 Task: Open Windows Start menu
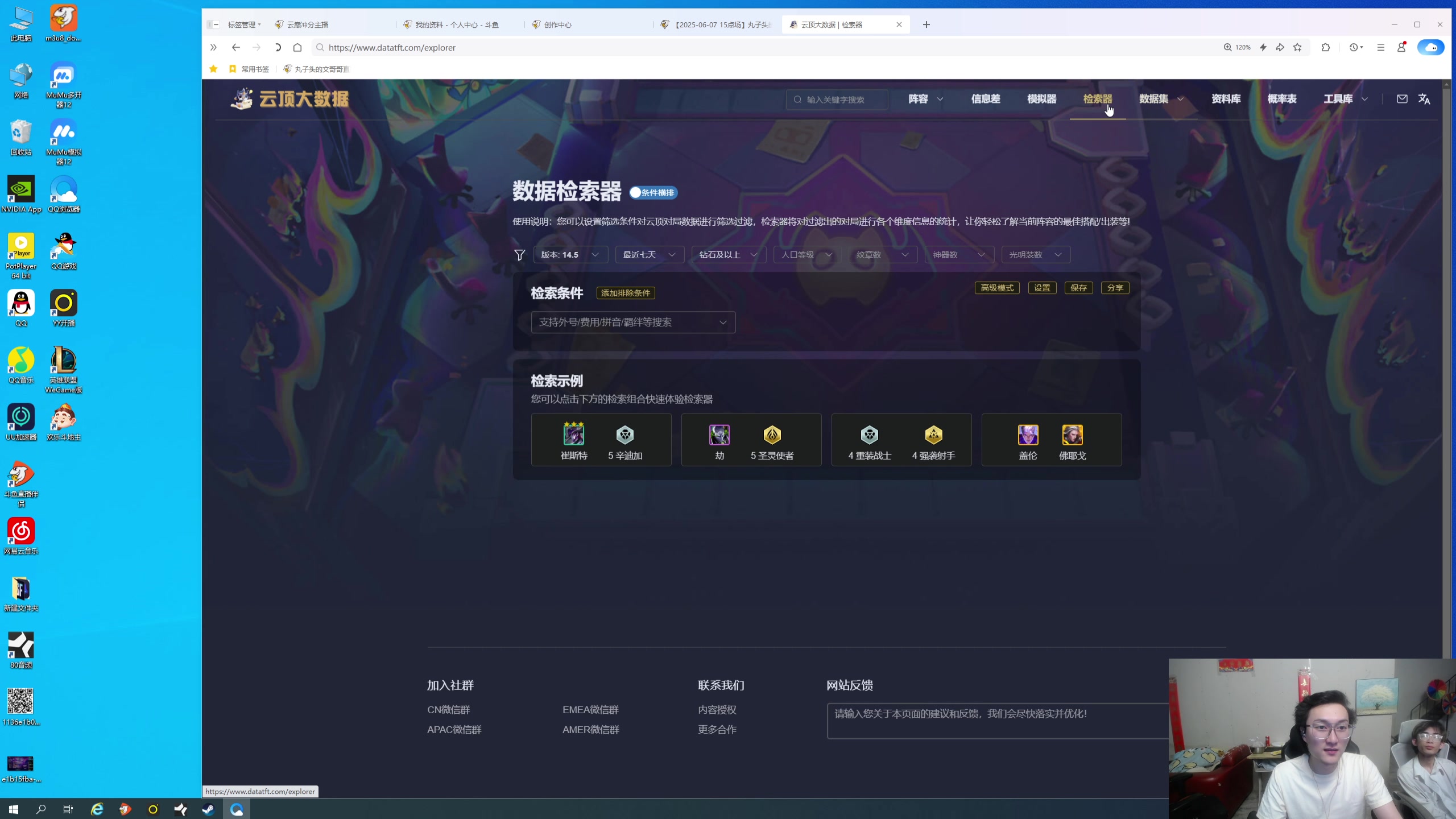[x=14, y=809]
